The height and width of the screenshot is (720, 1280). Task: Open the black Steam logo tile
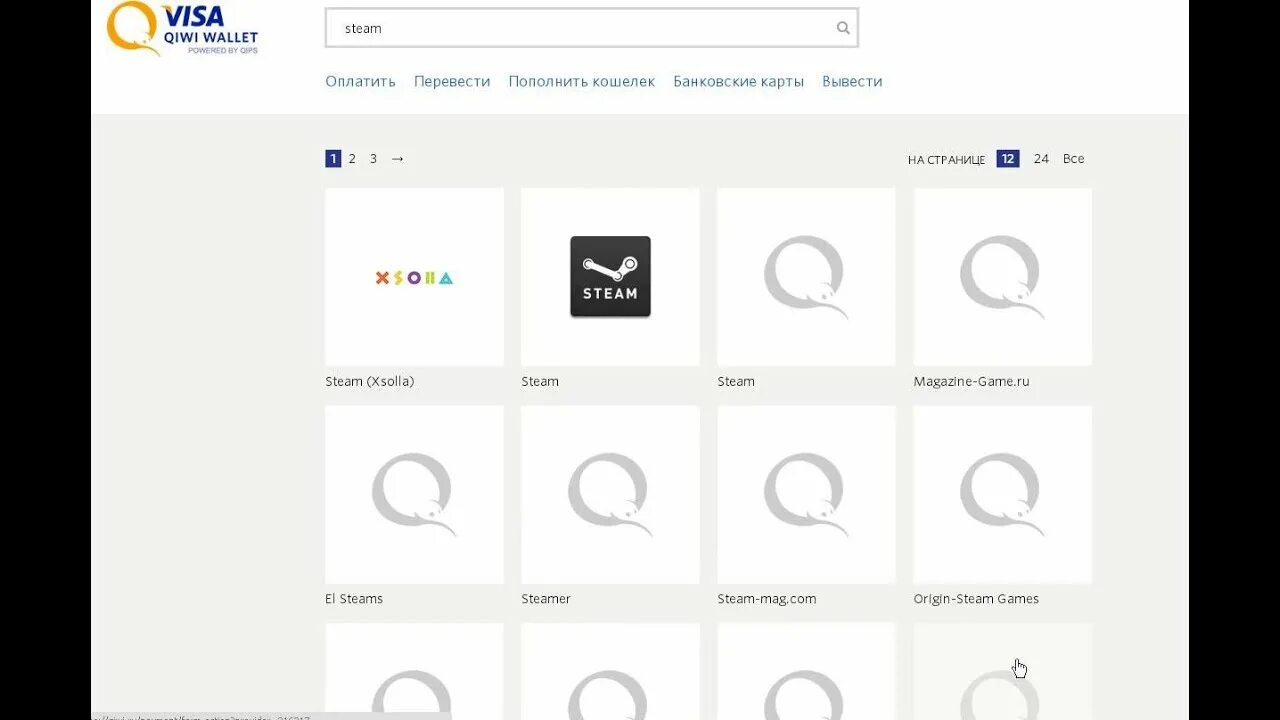[610, 277]
